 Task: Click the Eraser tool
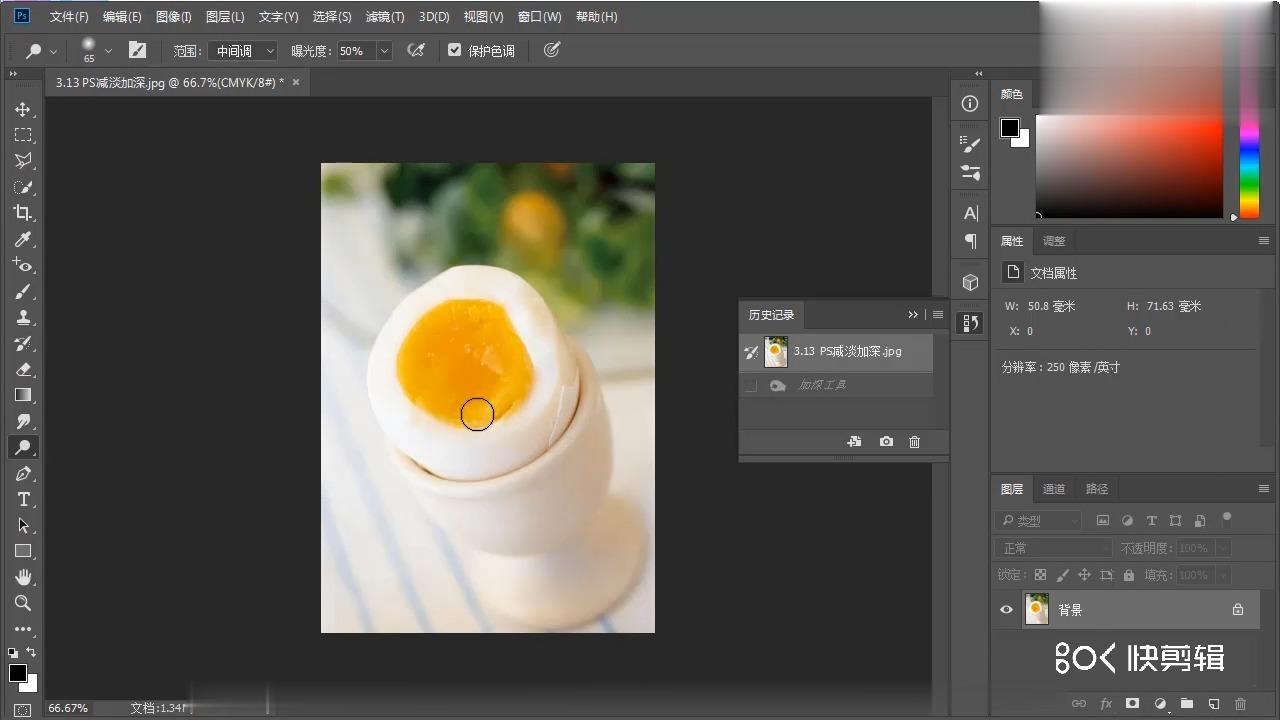pyautogui.click(x=23, y=369)
